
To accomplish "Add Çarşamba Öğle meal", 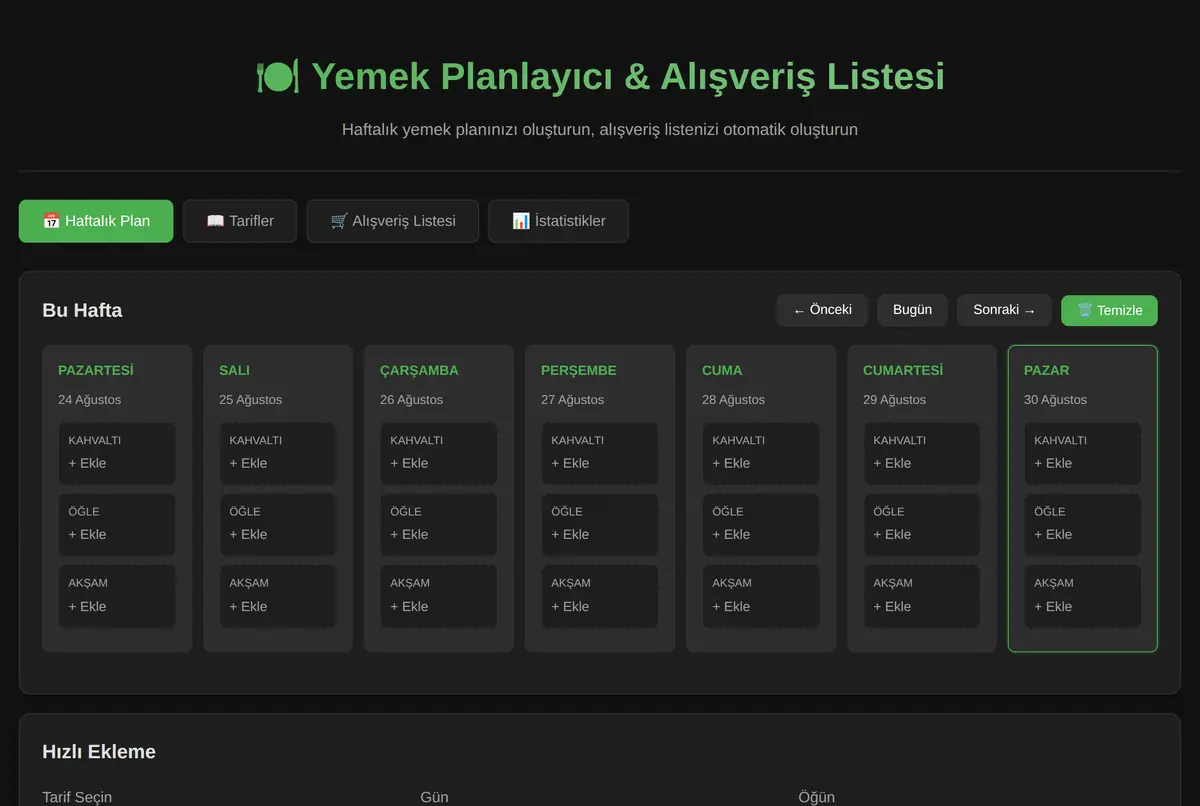I will tap(439, 524).
